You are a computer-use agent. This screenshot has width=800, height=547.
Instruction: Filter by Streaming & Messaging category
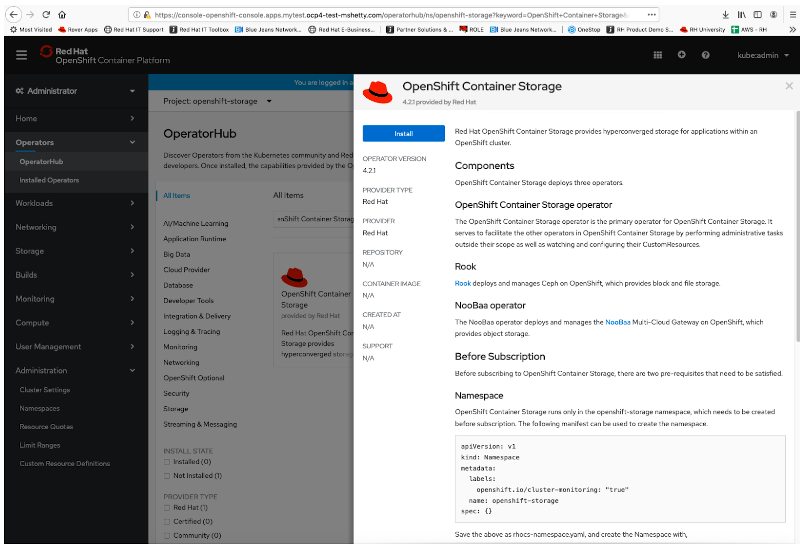200,424
